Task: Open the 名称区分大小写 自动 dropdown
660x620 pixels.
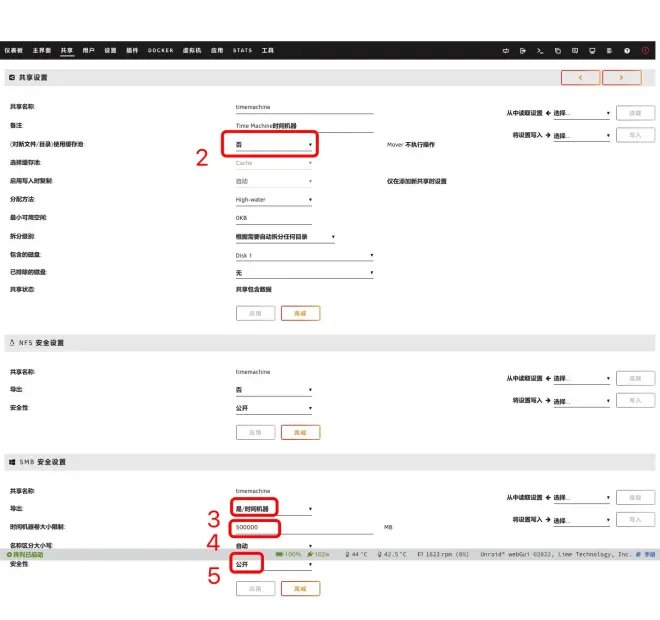Action: 274,545
